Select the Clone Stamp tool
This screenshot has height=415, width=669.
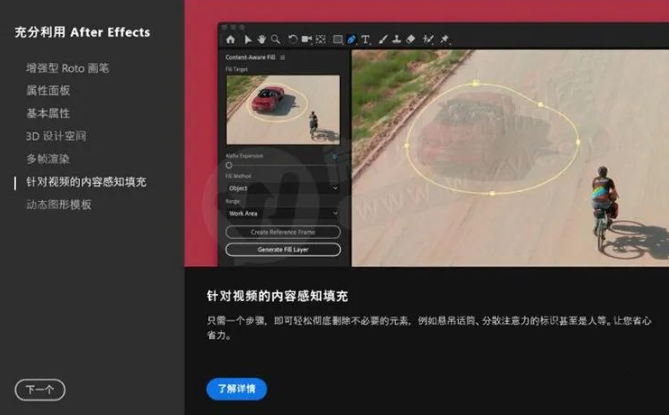click(397, 40)
